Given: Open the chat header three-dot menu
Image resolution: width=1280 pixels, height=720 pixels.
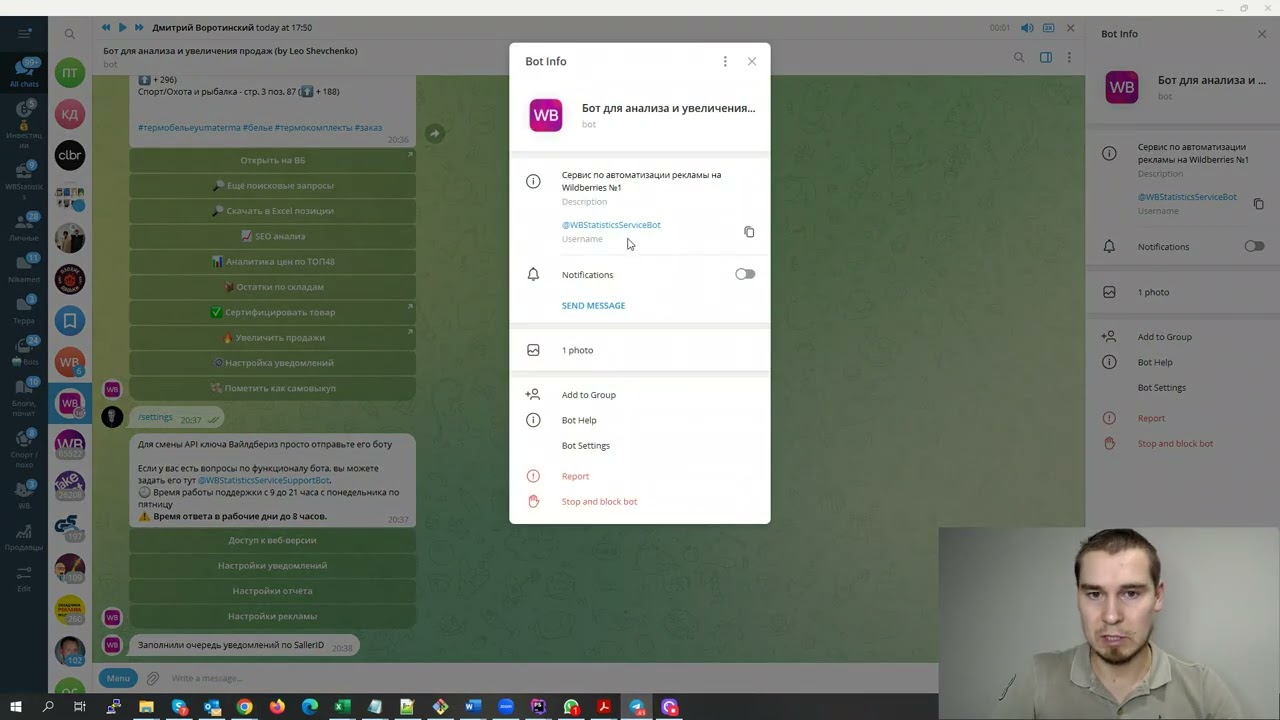Looking at the screenshot, I should (1069, 57).
